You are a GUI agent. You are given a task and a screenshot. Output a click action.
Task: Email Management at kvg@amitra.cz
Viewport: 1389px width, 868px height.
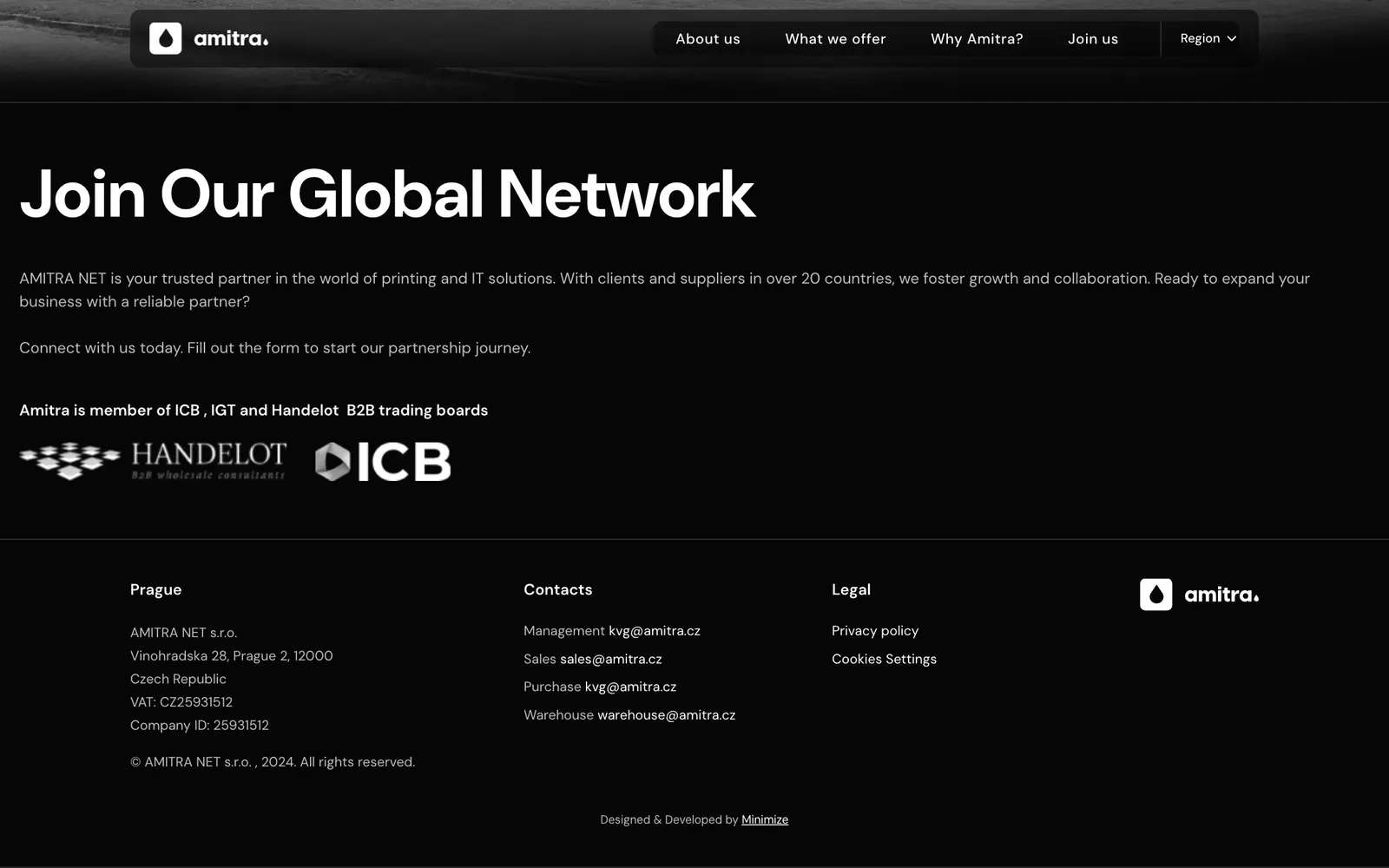[x=655, y=631]
